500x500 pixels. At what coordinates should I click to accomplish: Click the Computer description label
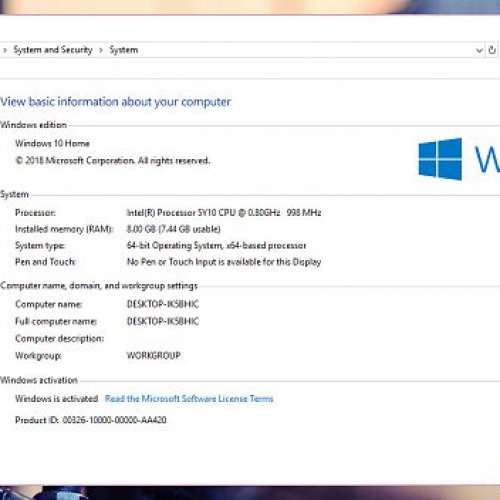pyautogui.click(x=59, y=339)
